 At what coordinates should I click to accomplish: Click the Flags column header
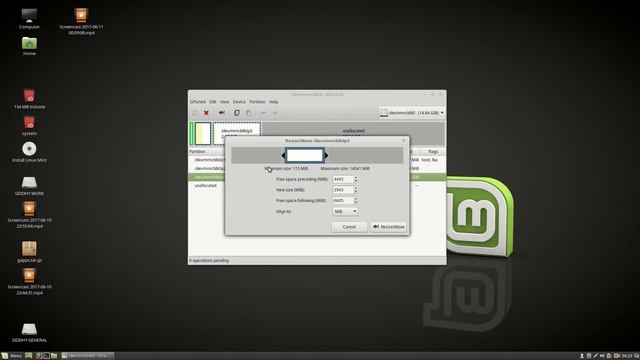(x=433, y=151)
